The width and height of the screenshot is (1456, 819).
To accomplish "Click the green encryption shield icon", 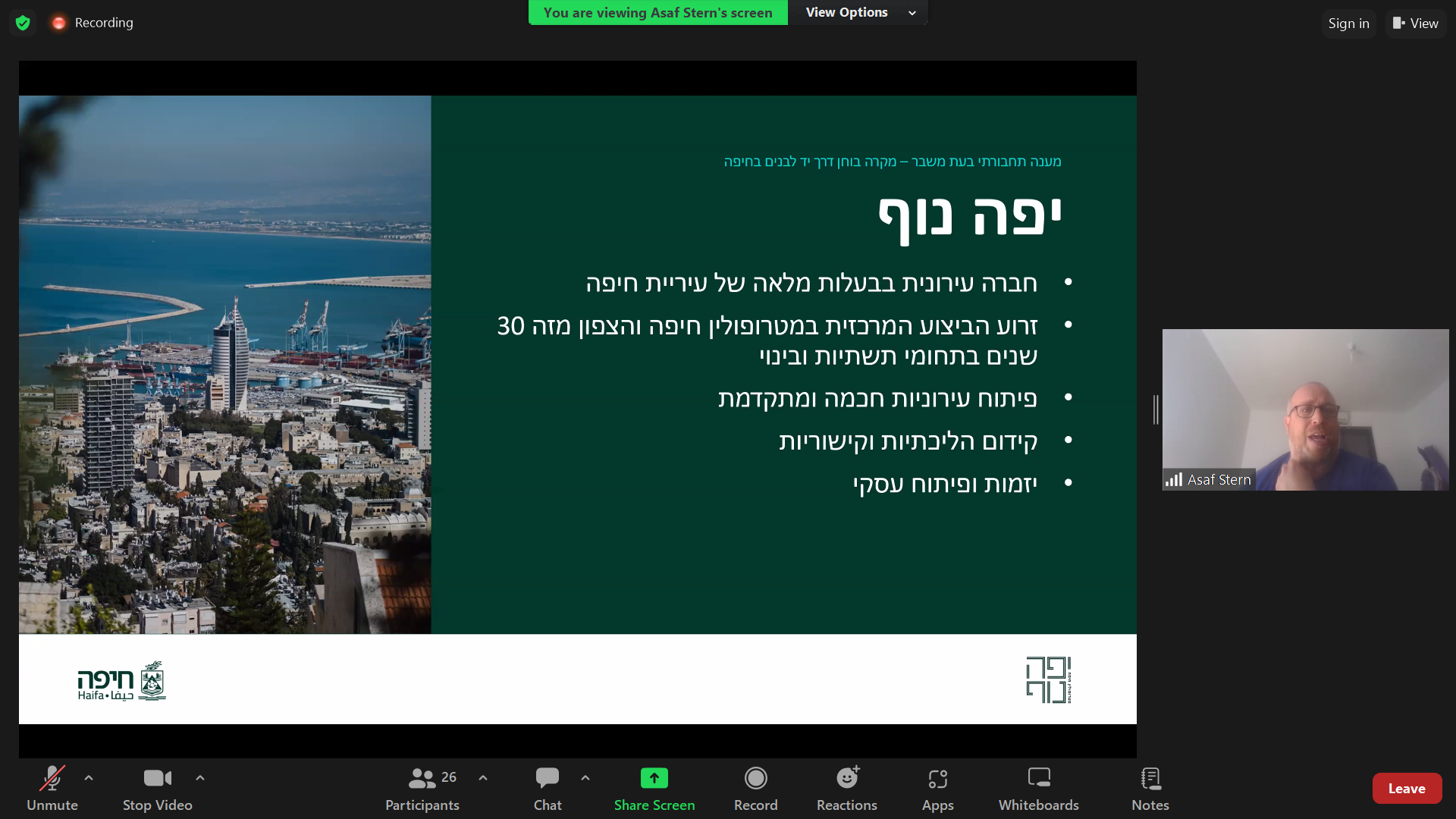I will (x=23, y=23).
